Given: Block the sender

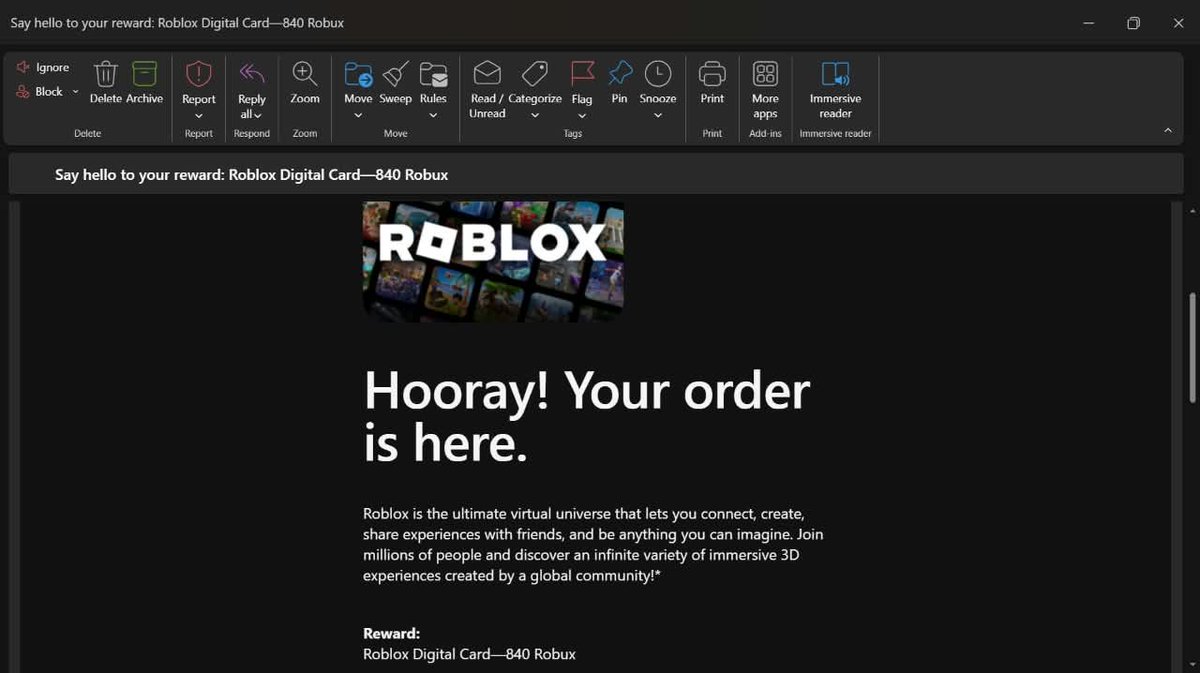Looking at the screenshot, I should (x=40, y=91).
